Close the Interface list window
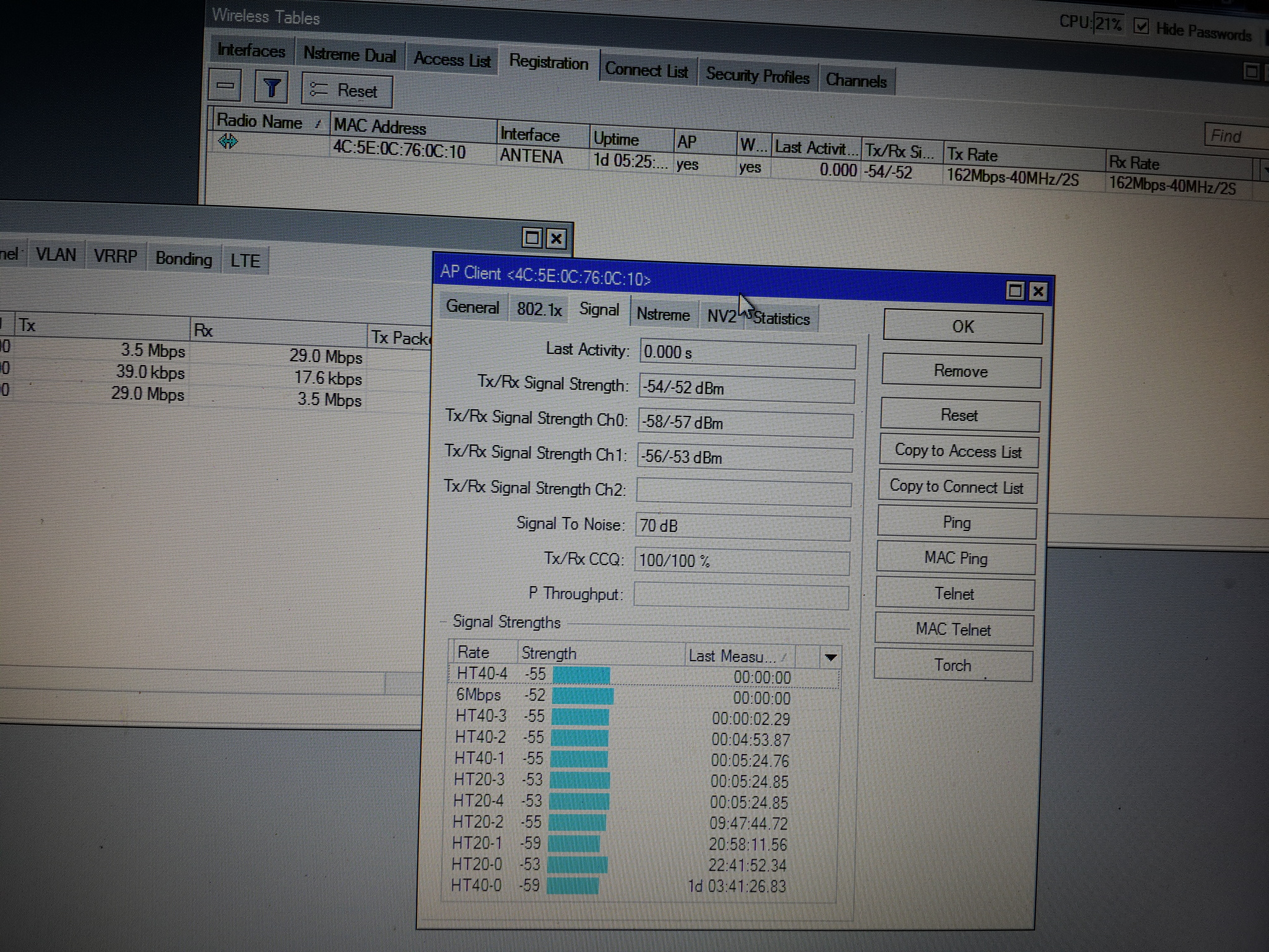 [x=556, y=238]
